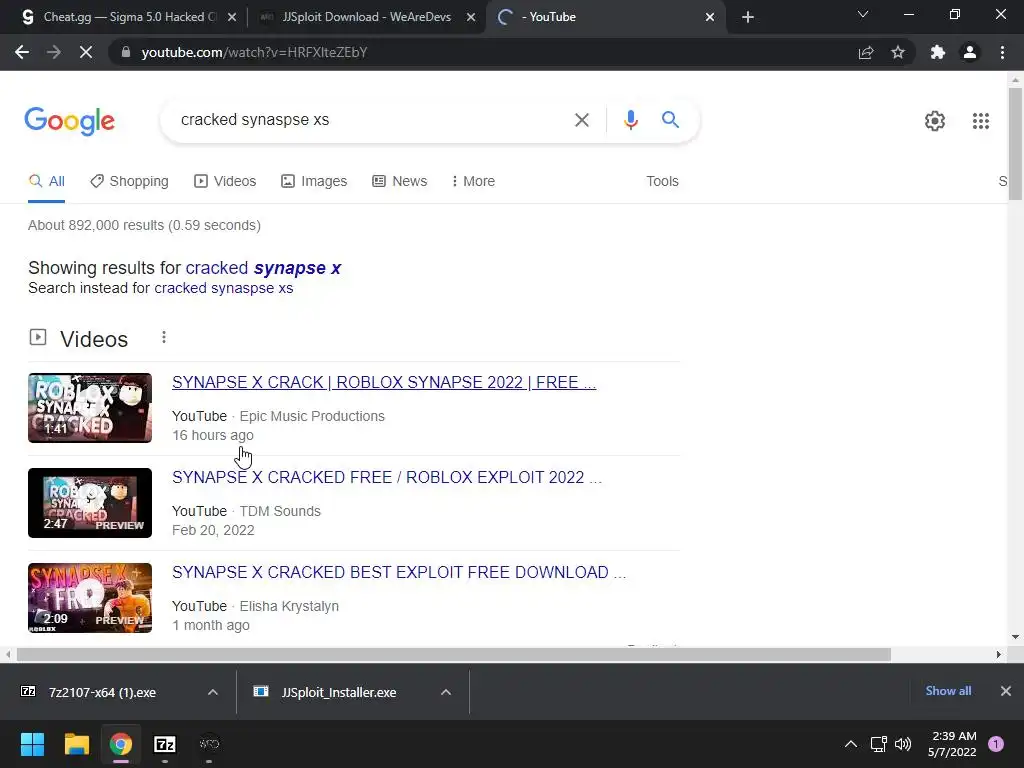Click the share page icon in the address bar
Viewport: 1024px width, 768px height.
point(866,52)
